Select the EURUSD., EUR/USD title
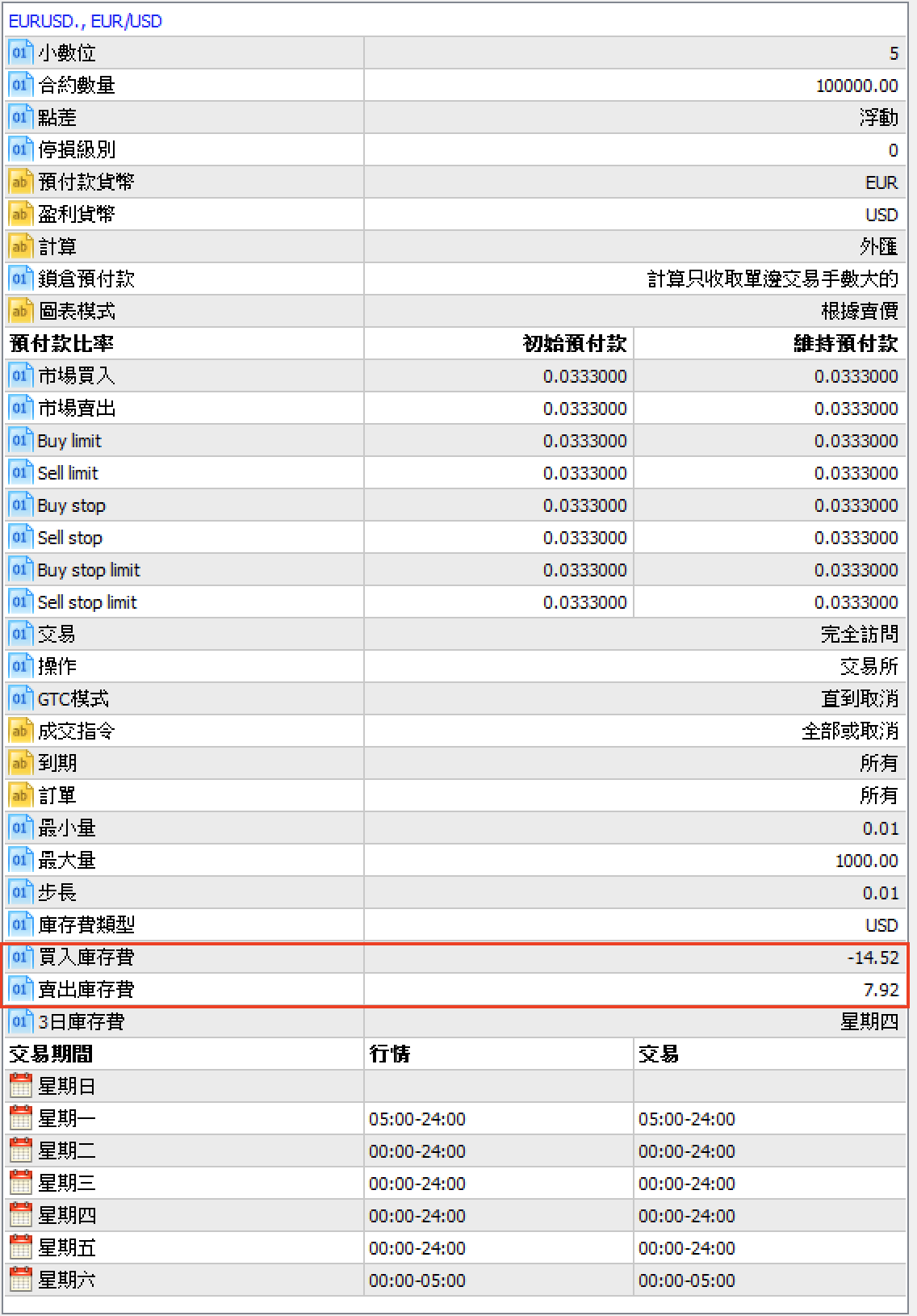The width and height of the screenshot is (917, 1316). coord(86,21)
